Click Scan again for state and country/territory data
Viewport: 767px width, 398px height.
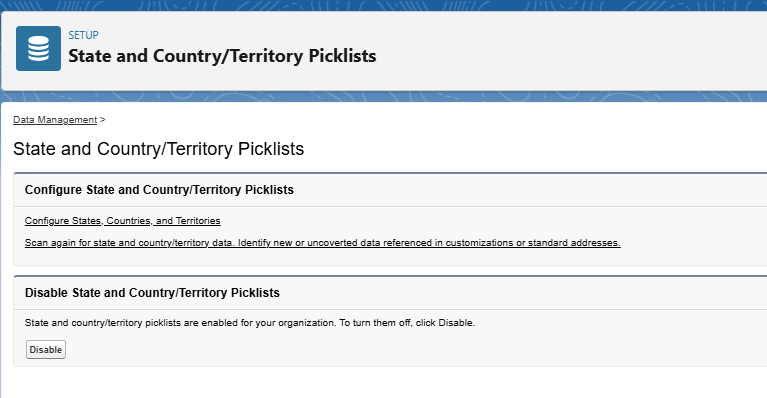(322, 243)
